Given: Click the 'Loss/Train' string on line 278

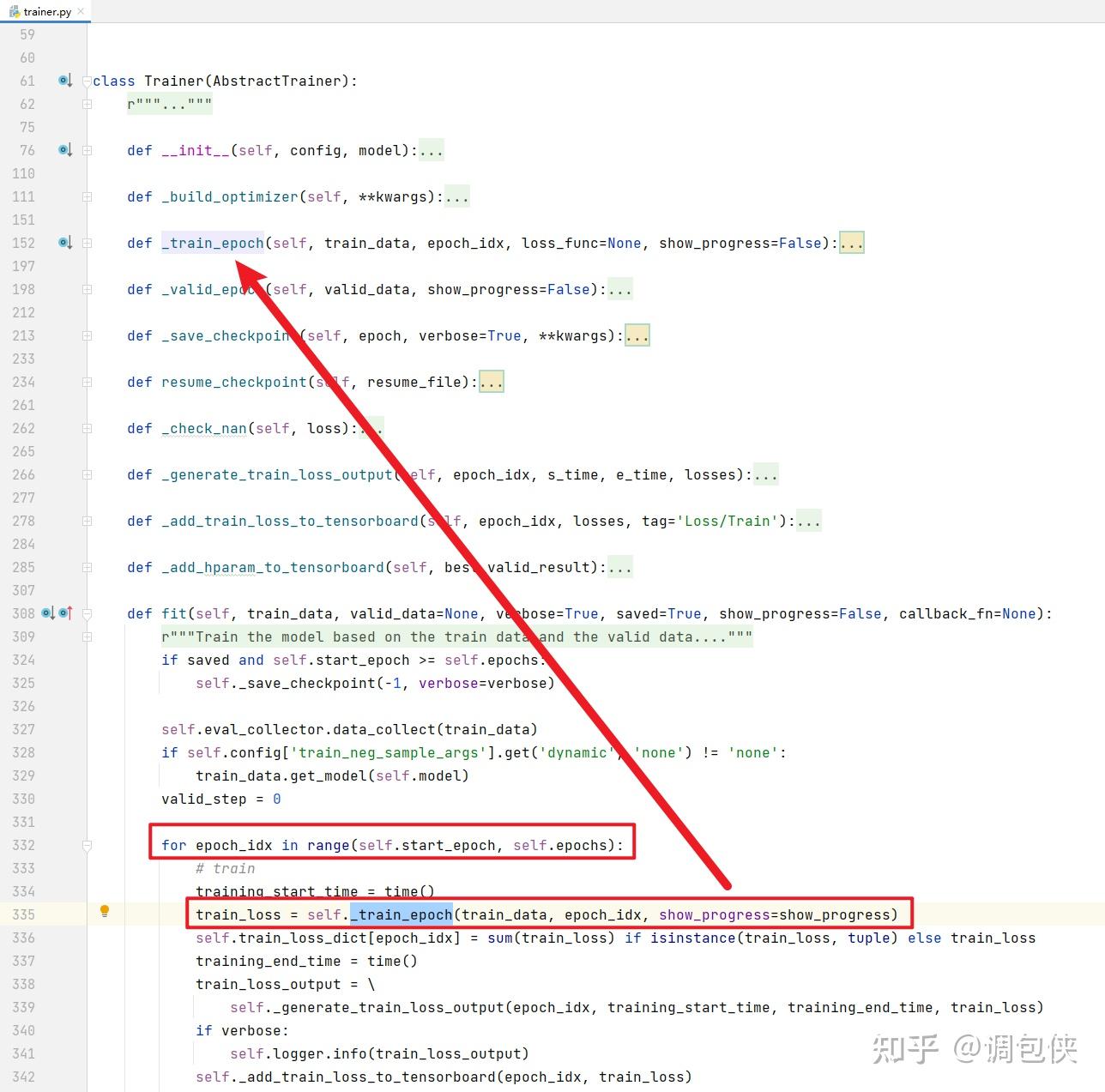Looking at the screenshot, I should tap(728, 521).
